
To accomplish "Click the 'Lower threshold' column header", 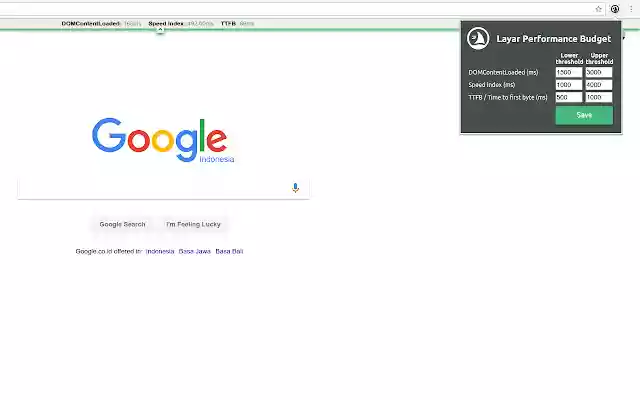I will tap(569, 58).
